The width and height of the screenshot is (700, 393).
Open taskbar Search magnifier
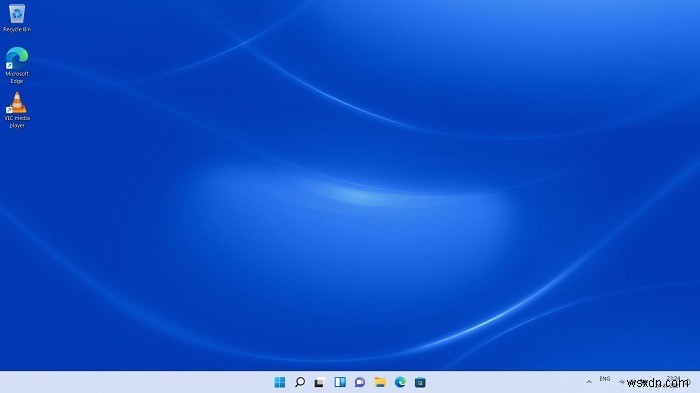coord(300,382)
